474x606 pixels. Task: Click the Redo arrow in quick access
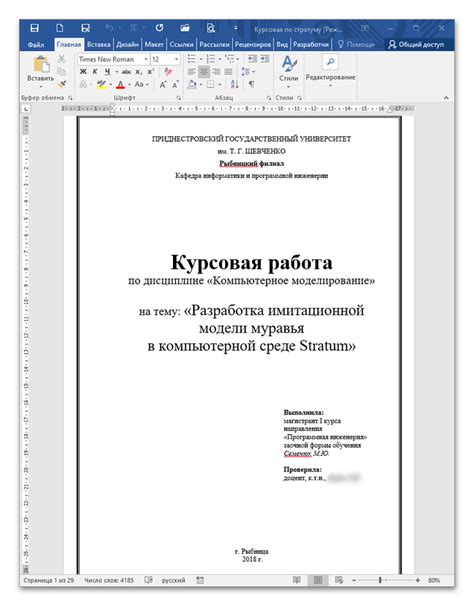coord(159,28)
